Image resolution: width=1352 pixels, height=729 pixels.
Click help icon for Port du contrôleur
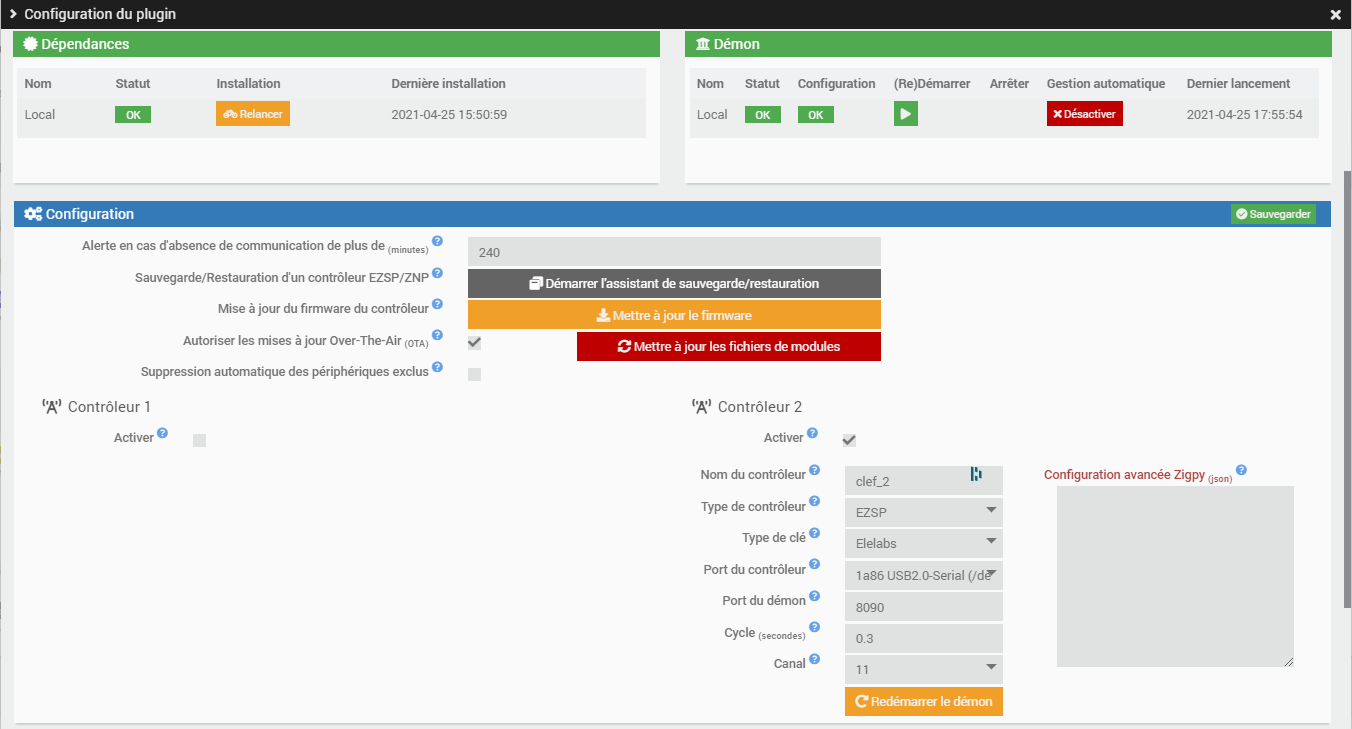[814, 565]
